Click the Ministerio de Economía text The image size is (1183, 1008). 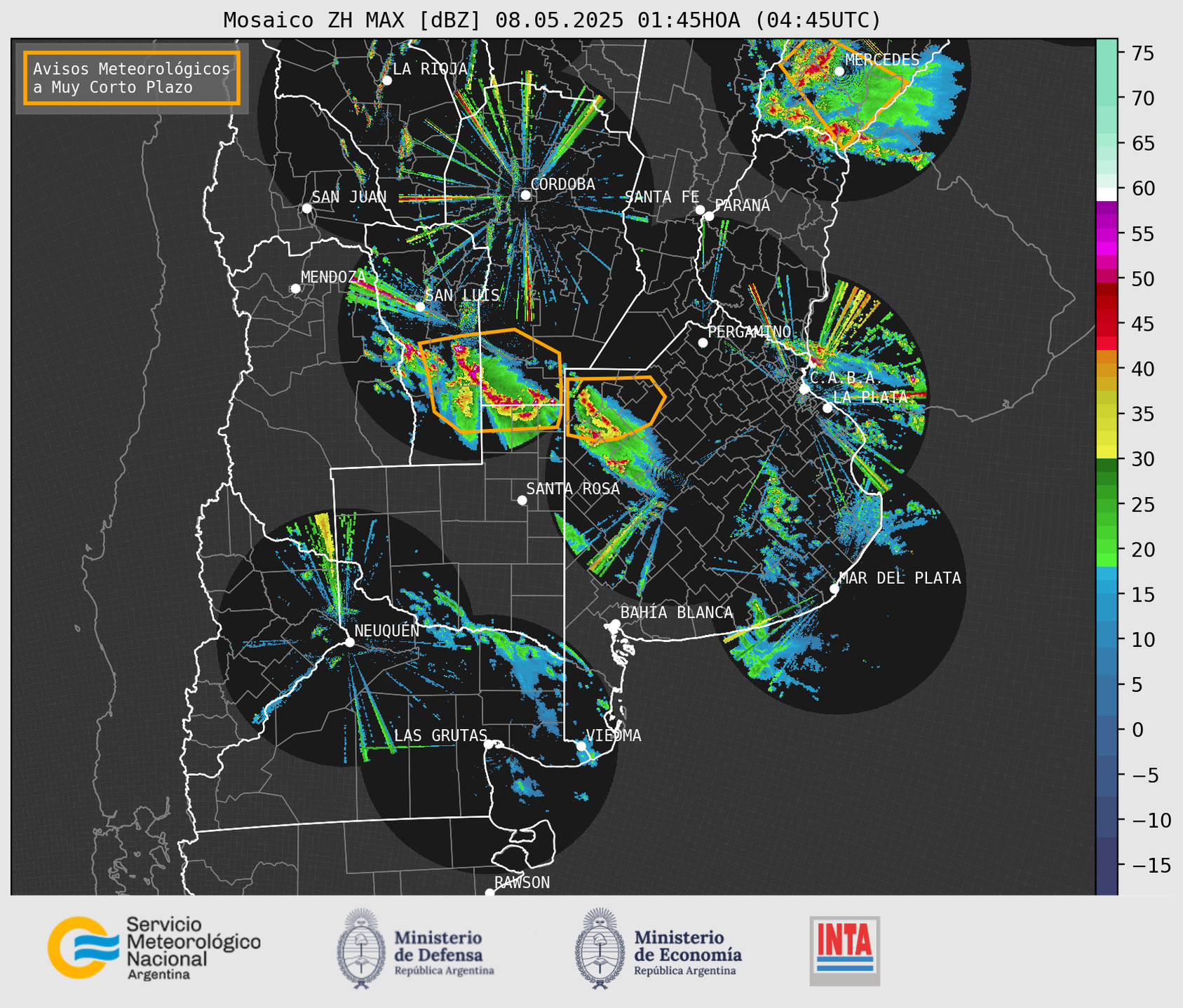[687, 953]
